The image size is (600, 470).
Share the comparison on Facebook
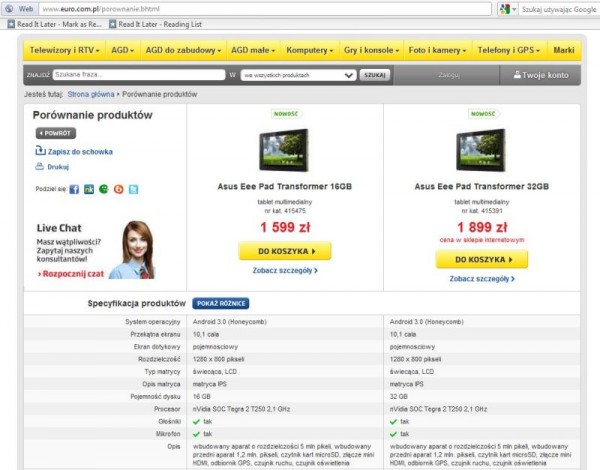click(75, 189)
